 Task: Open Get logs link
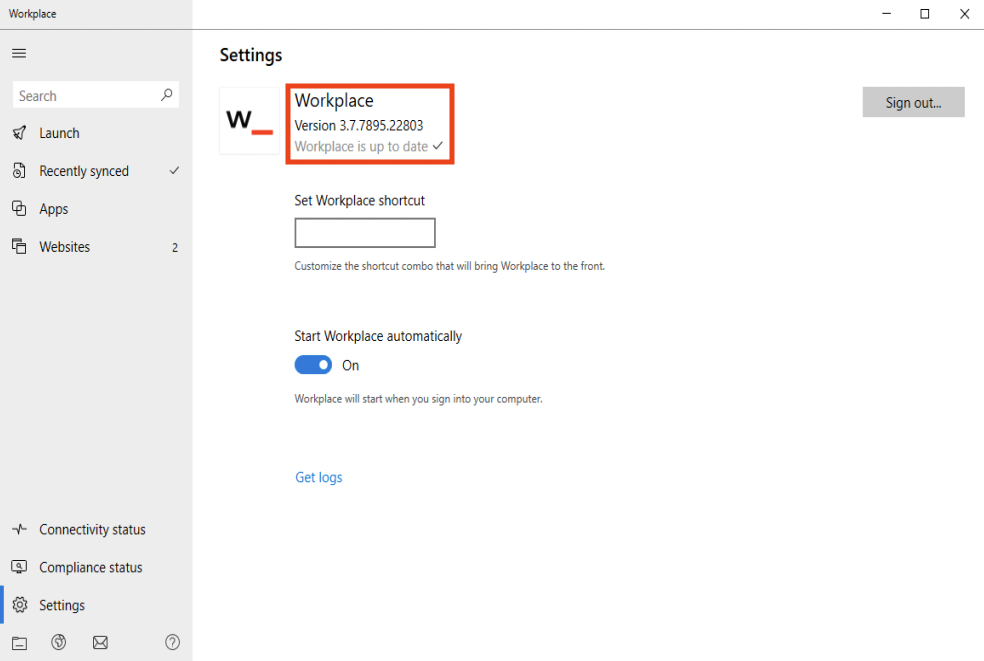(x=318, y=477)
